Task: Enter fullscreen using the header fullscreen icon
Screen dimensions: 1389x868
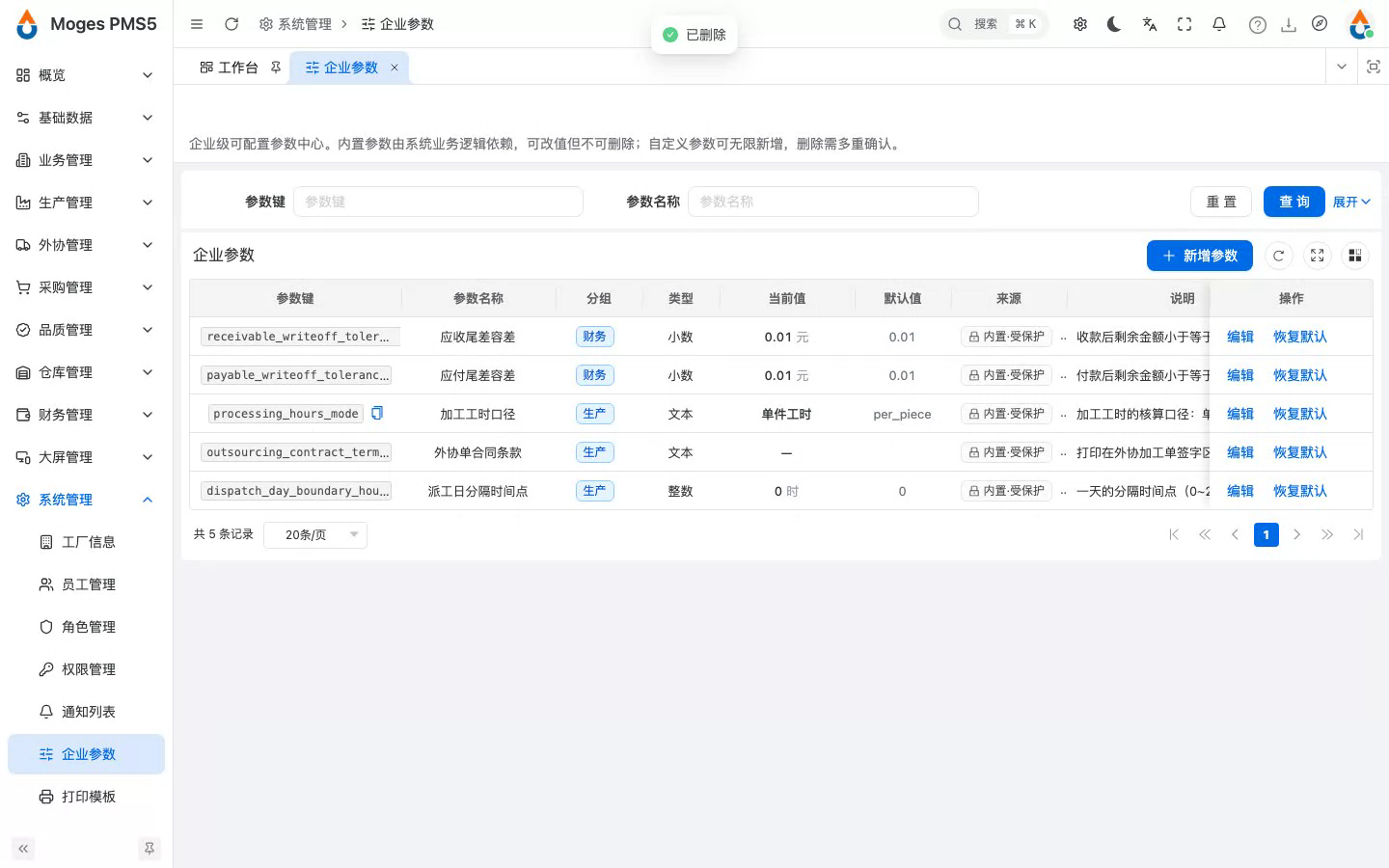Action: click(1185, 24)
